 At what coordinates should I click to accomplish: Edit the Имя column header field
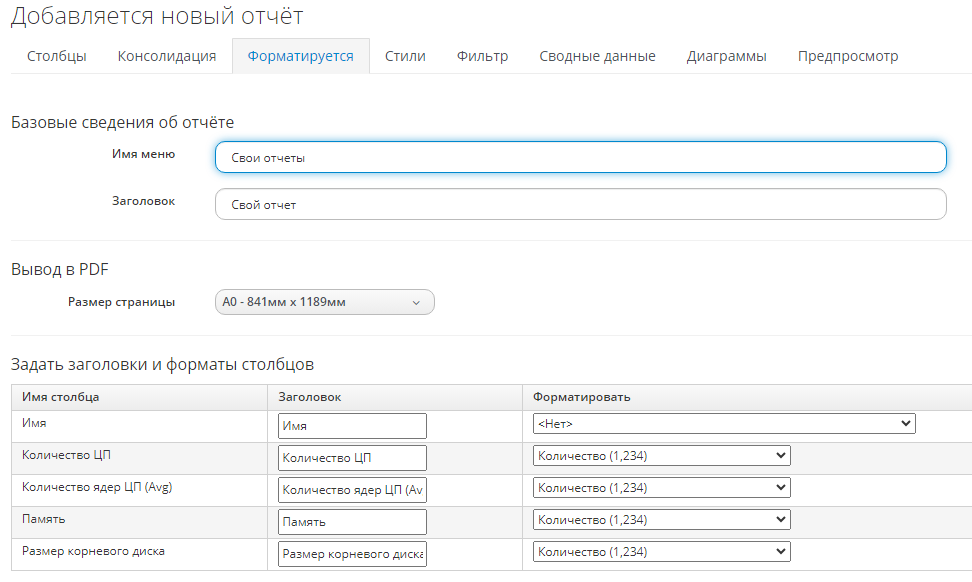click(352, 426)
